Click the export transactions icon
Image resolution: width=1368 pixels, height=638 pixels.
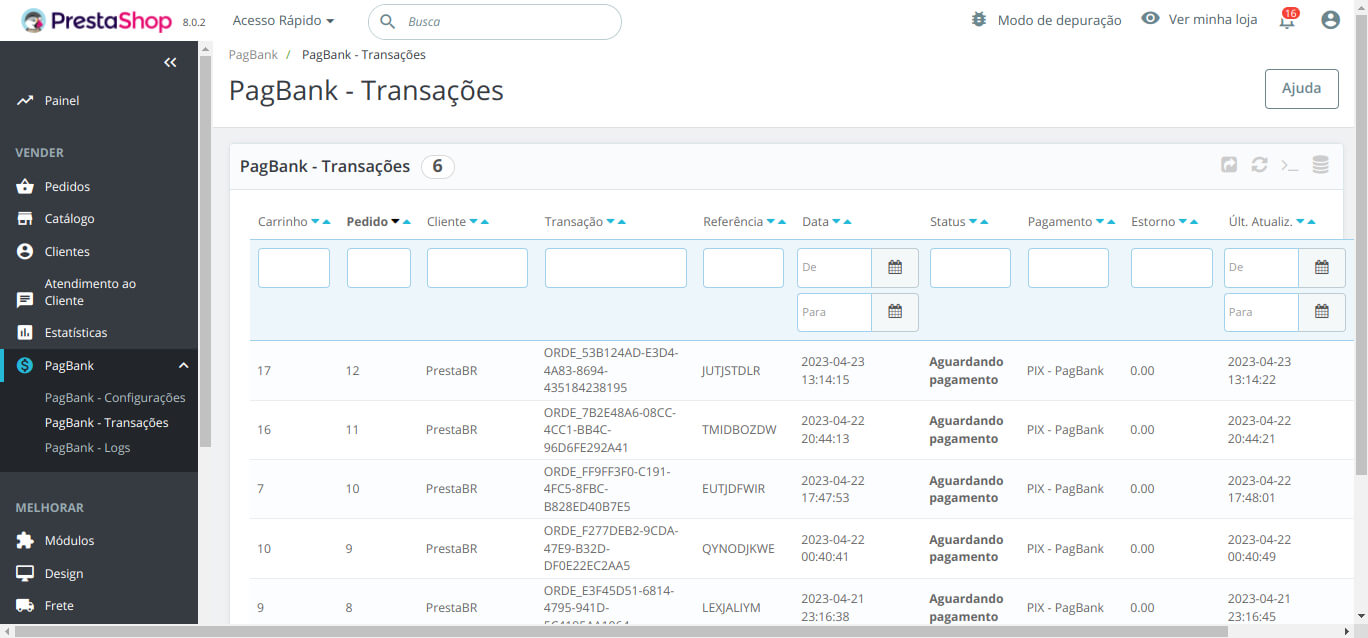1229,165
